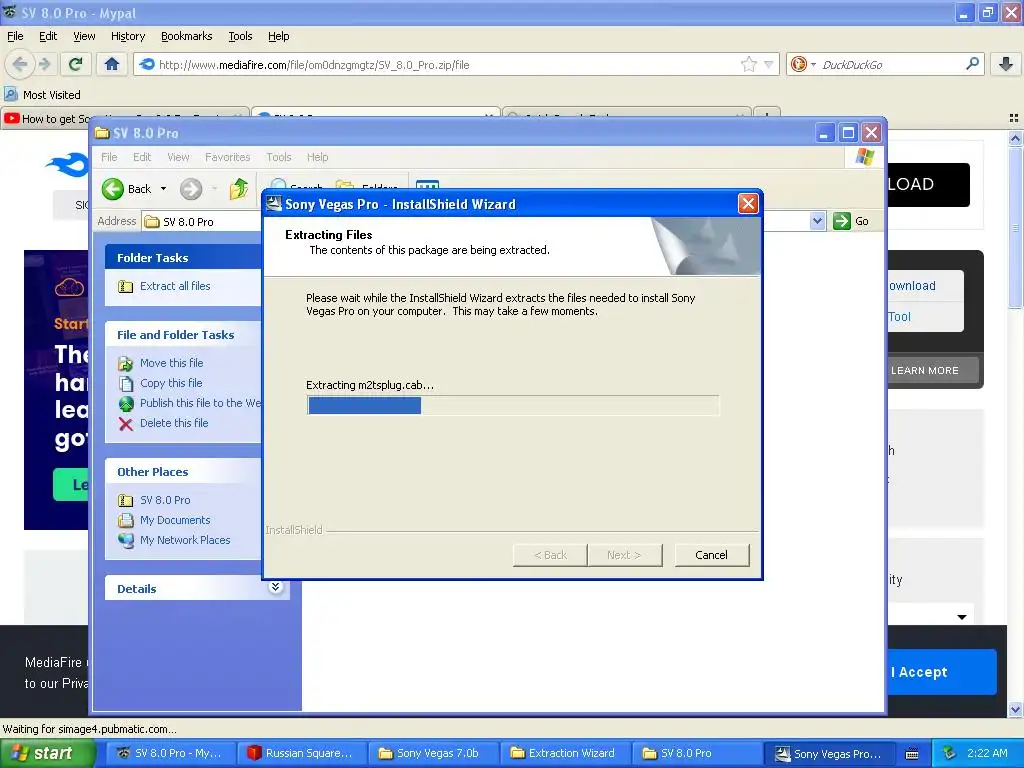Click the system tray icon beside the clock
The width and height of the screenshot is (1024, 768).
point(949,753)
